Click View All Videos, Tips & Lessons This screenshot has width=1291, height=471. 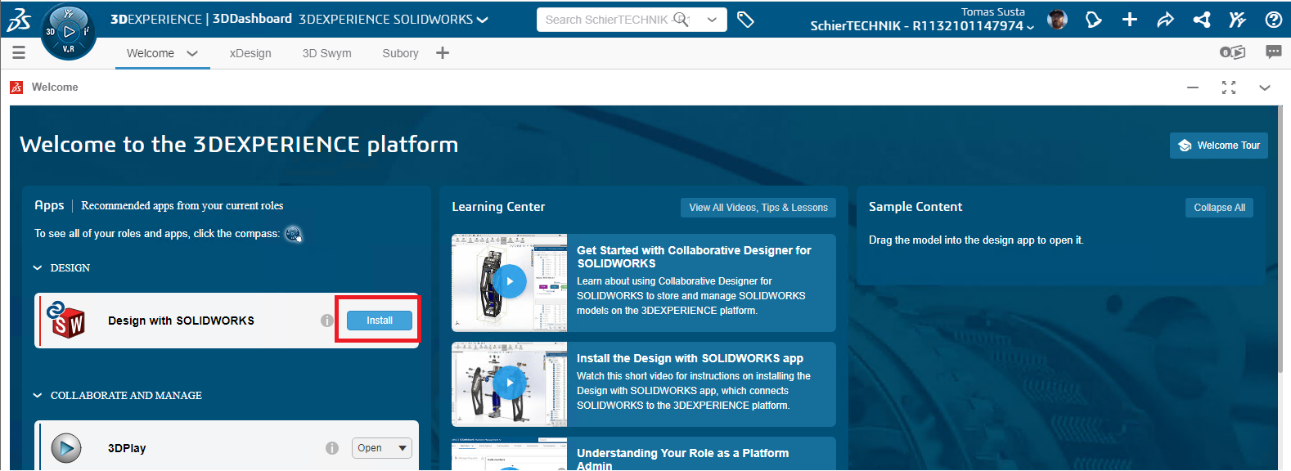pos(759,207)
